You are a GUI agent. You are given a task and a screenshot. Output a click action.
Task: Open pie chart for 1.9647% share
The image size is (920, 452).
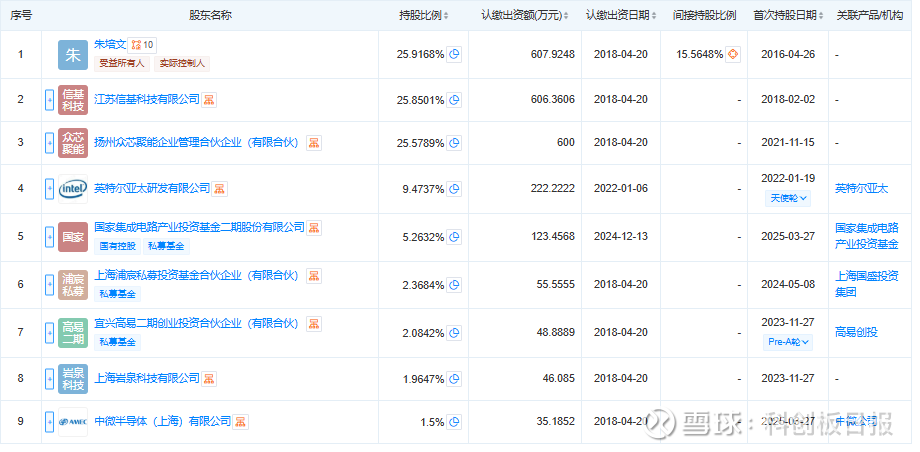[454, 379]
